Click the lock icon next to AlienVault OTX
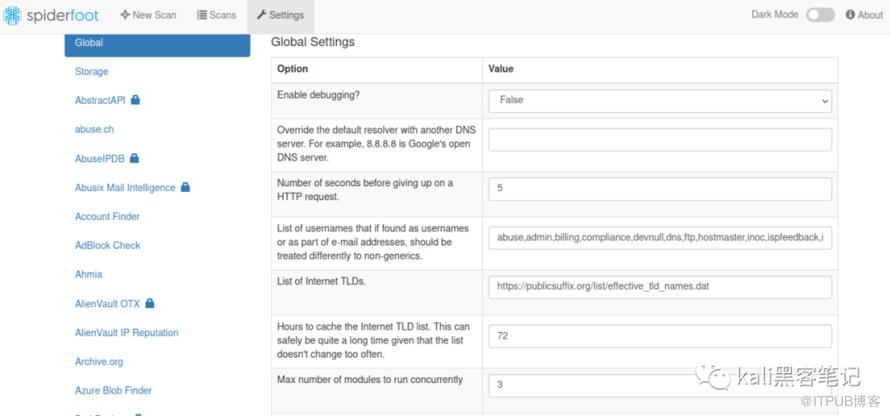890x416 pixels. [x=149, y=303]
